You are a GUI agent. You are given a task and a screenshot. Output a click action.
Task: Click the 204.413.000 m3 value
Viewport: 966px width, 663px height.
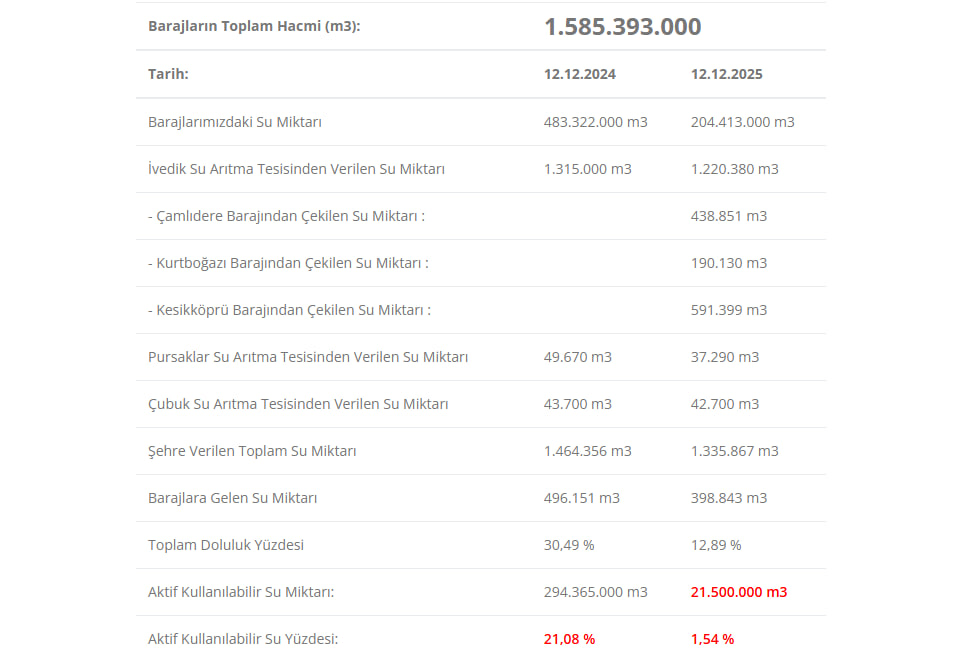point(743,122)
